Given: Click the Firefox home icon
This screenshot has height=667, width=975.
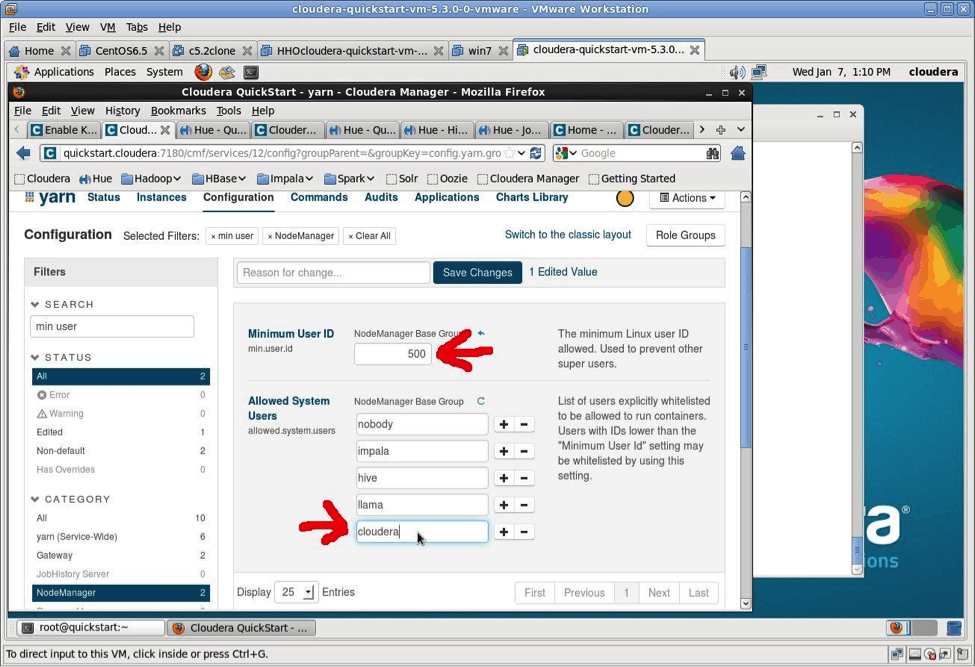Looking at the screenshot, I should (738, 153).
